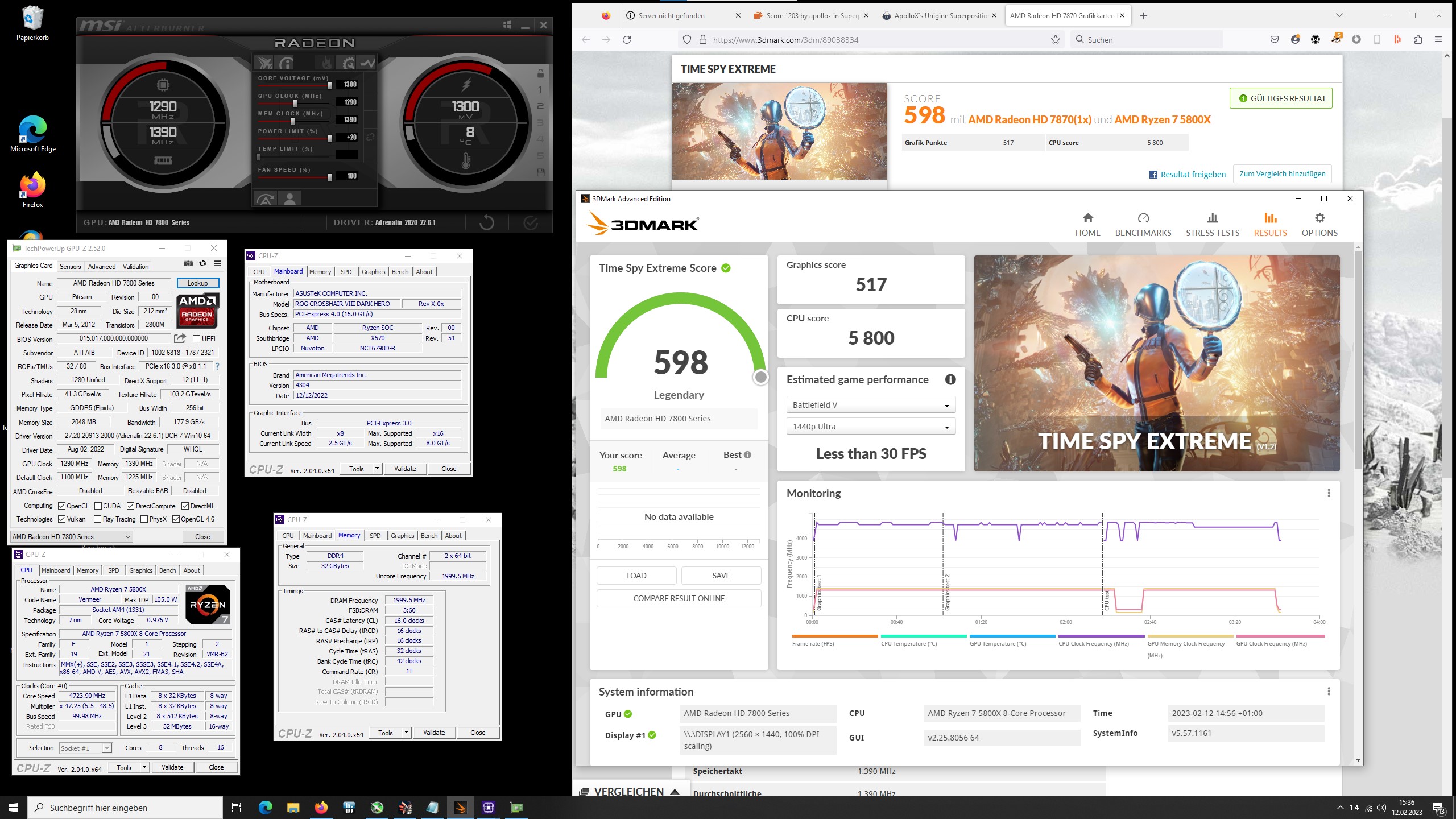The width and height of the screenshot is (1456, 819).
Task: Bookmark page with Firefox star icon
Action: [x=1056, y=39]
